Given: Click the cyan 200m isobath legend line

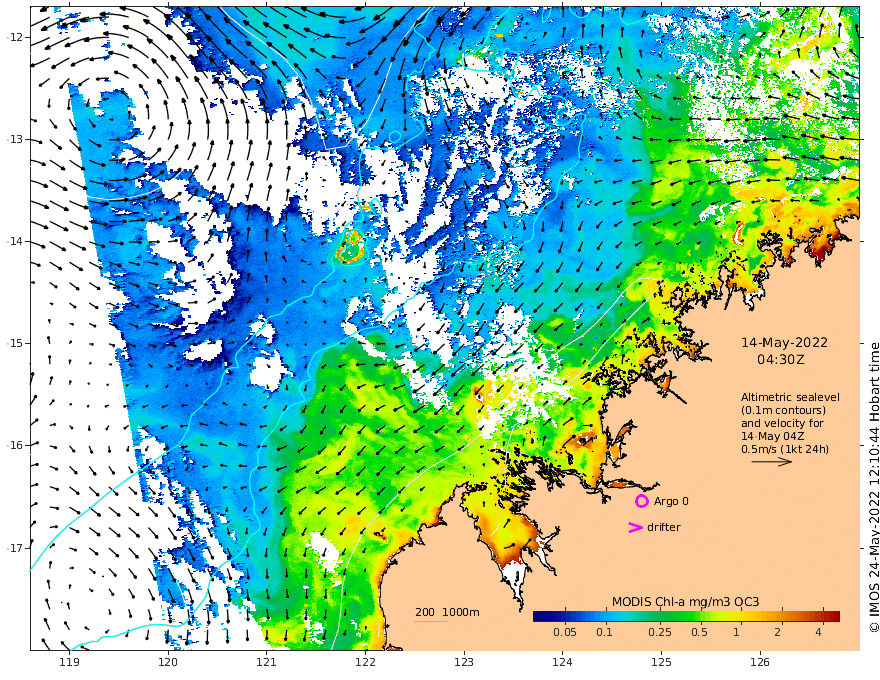Looking at the screenshot, I should point(430,621).
